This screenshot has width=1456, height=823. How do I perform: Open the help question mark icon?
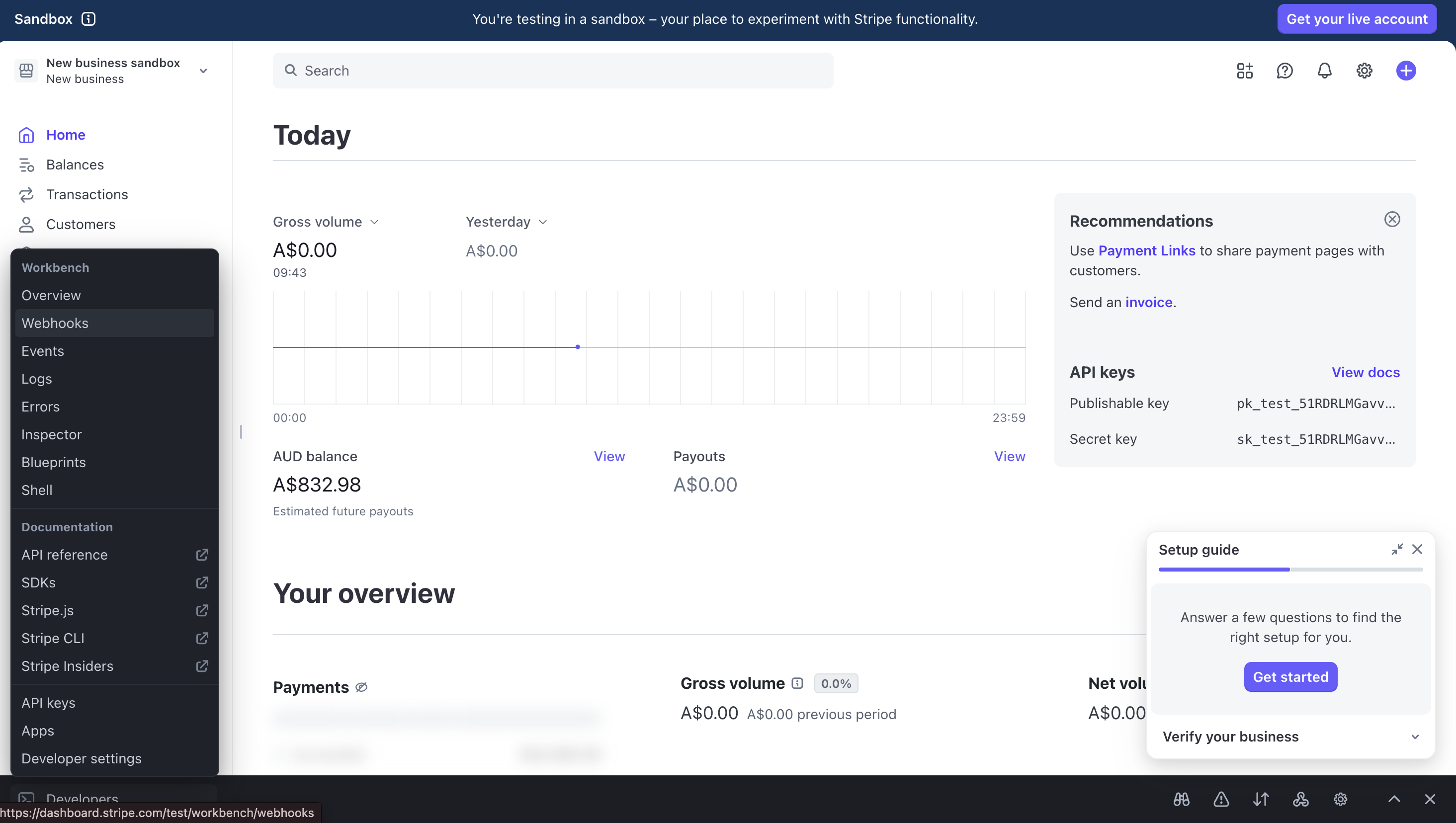coord(1284,71)
